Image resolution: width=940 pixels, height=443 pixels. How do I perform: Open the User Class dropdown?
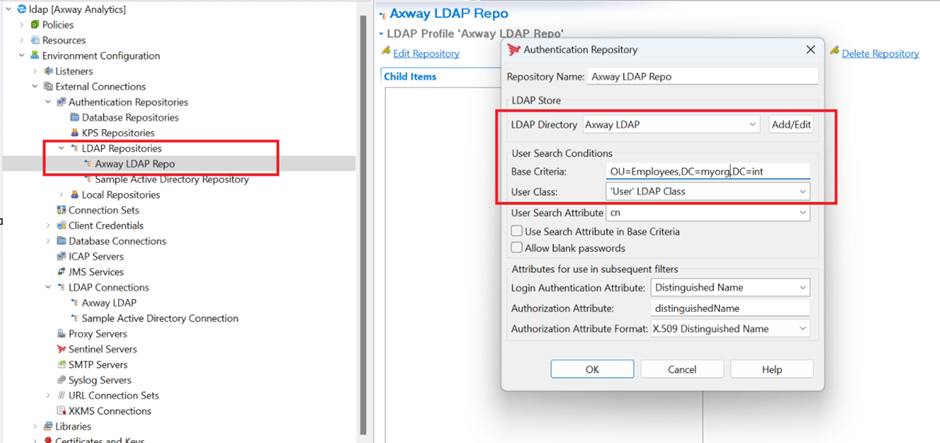click(x=802, y=191)
